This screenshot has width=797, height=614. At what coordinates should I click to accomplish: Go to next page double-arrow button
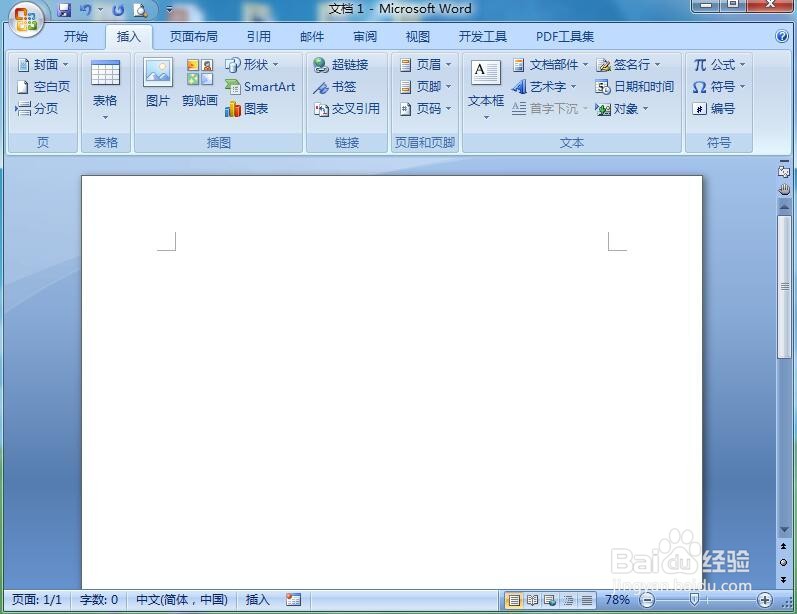(x=784, y=579)
